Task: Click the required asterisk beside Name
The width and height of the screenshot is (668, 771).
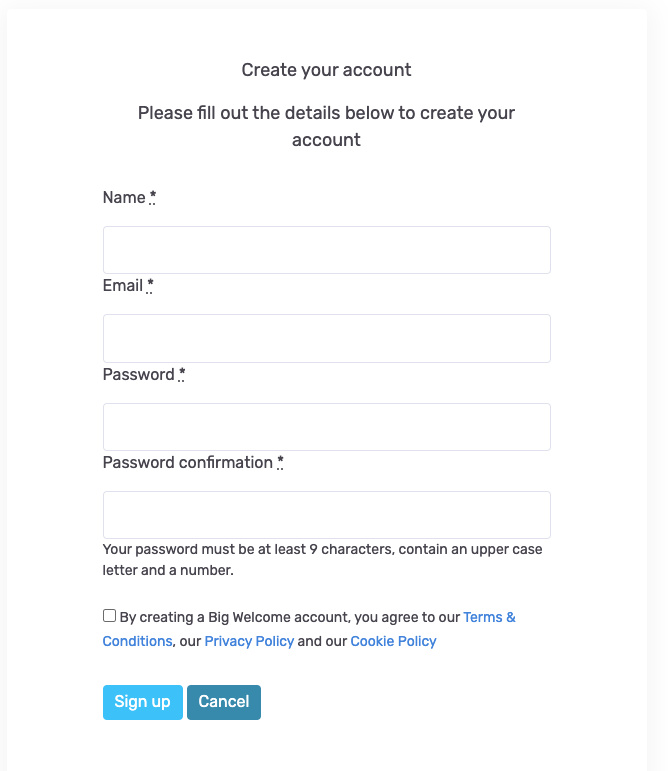Action: (x=153, y=198)
